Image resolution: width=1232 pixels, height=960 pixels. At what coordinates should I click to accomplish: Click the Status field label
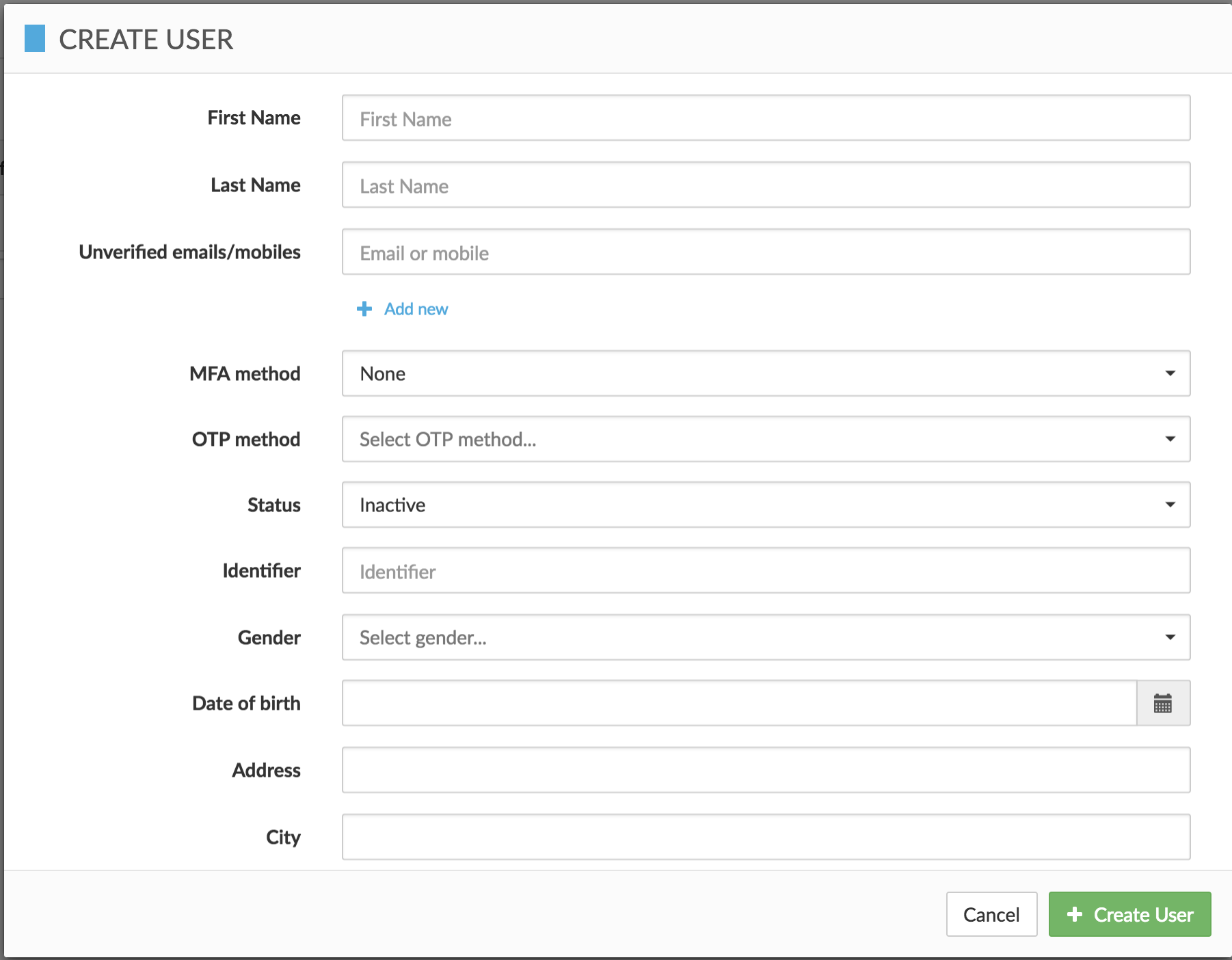pos(274,505)
